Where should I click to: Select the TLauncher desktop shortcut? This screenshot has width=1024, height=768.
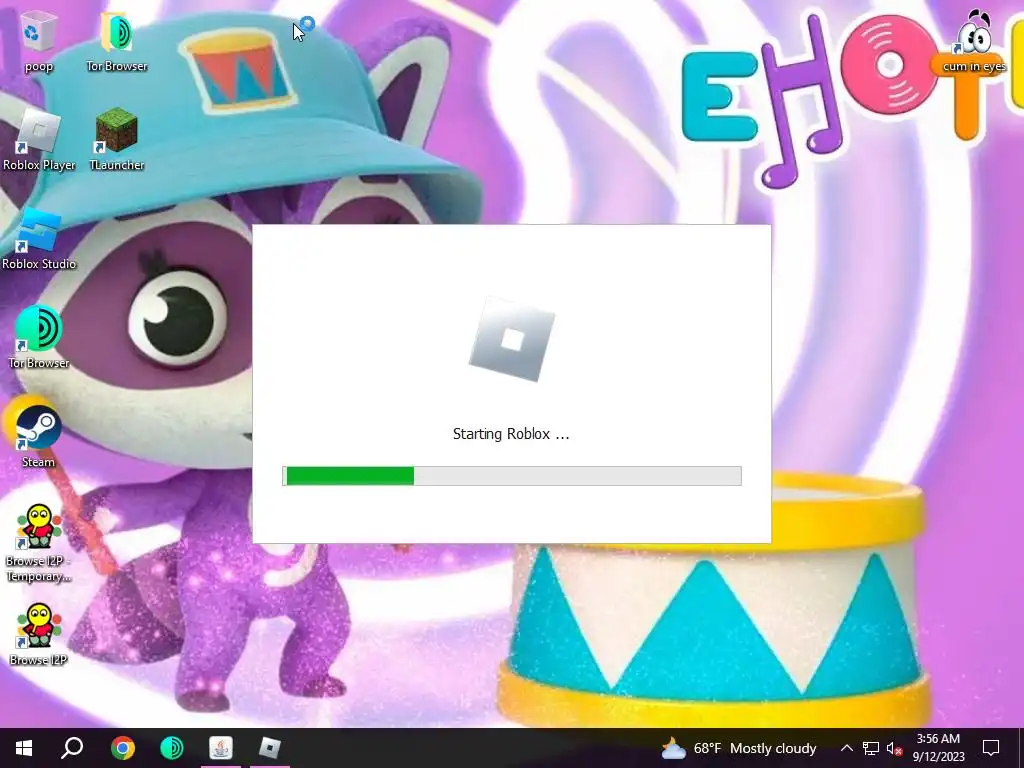[117, 140]
